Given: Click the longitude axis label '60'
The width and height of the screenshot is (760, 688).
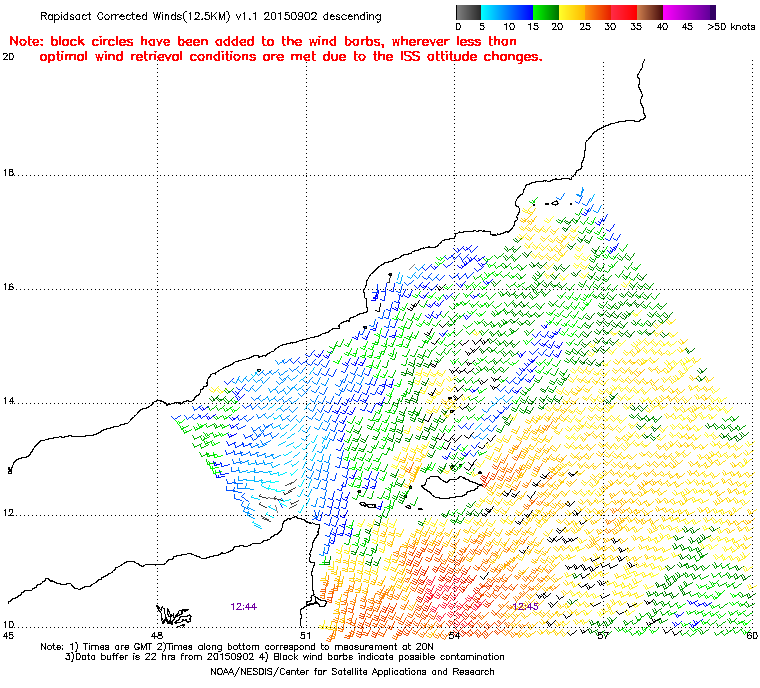Looking at the screenshot, I should pyautogui.click(x=752, y=635).
